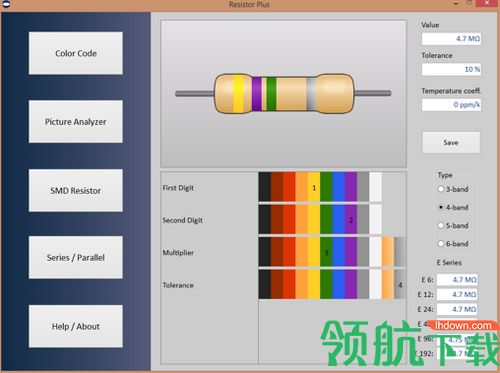Click the E 12 series value field
Viewport: 500px width, 373px height.
[x=457, y=294]
